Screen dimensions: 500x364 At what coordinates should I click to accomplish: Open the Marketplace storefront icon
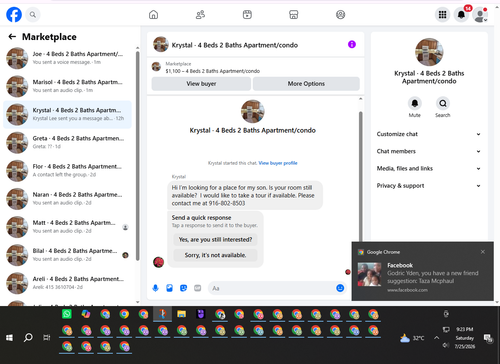294,15
